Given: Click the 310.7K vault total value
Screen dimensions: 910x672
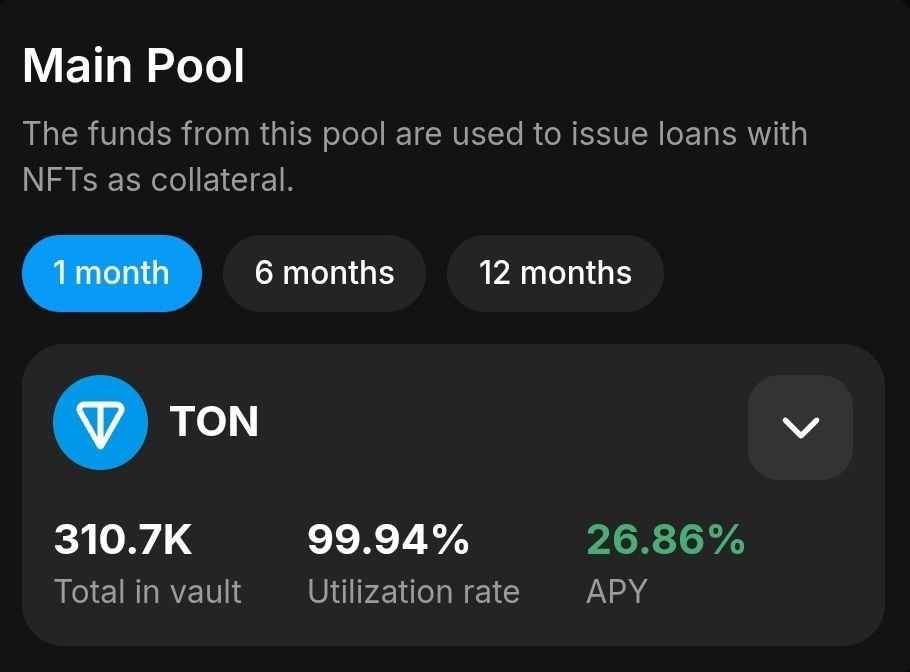Looking at the screenshot, I should (123, 540).
